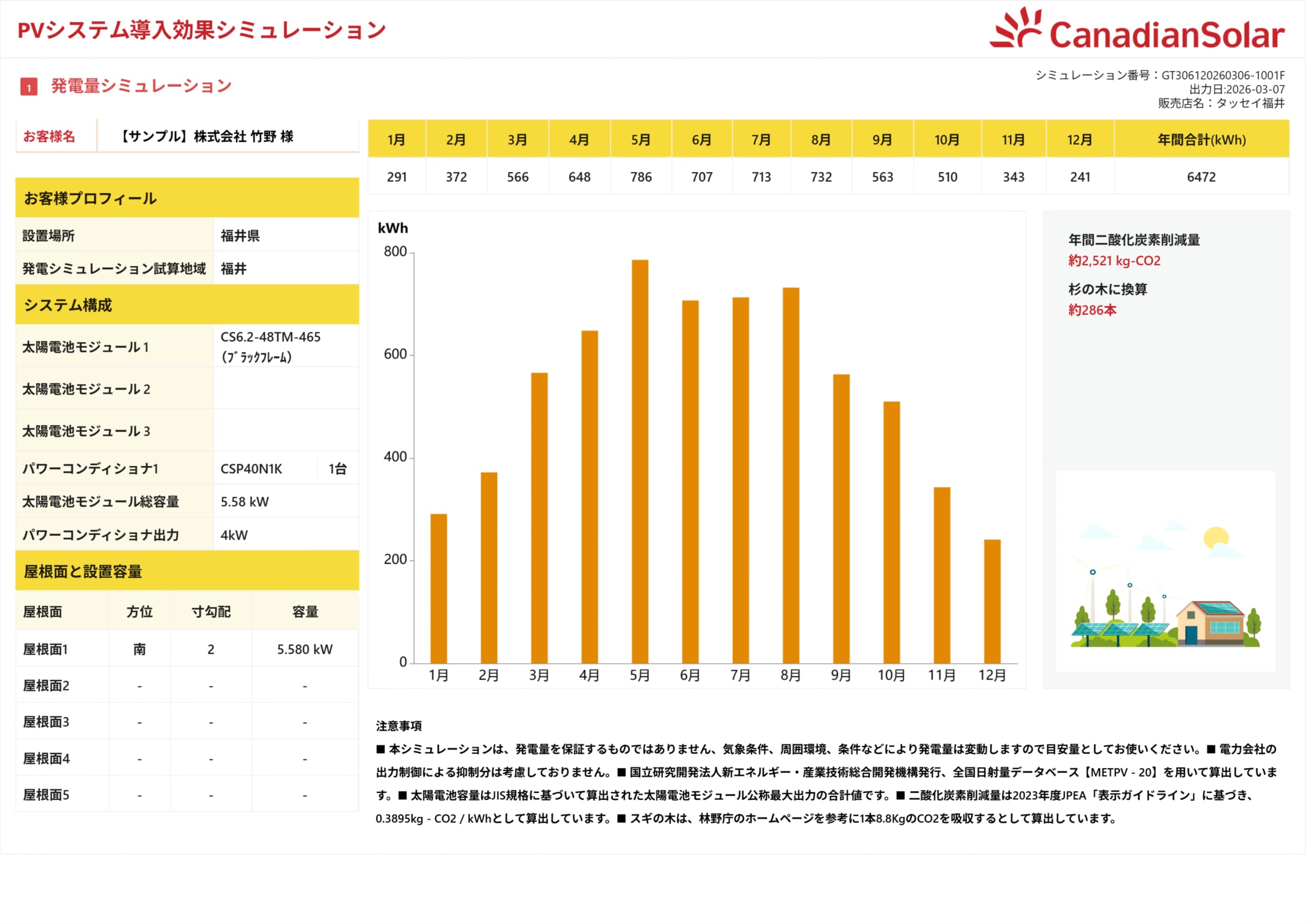Screen dimensions: 1306x924
Task: Click the kWh axis label on chart
Action: pos(393,228)
